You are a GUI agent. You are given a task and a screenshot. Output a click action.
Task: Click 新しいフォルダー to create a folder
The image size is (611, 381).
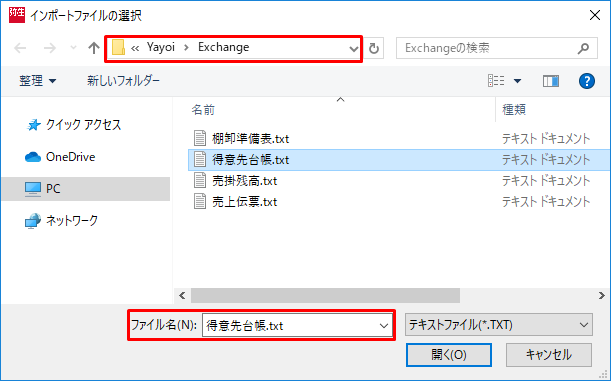(x=123, y=81)
